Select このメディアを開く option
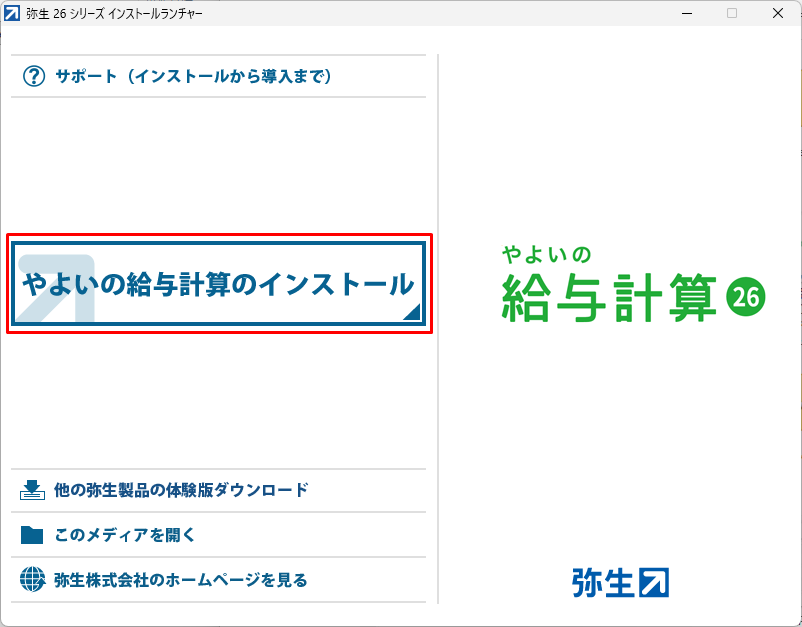Viewport: 802px width, 627px height. [x=125, y=535]
